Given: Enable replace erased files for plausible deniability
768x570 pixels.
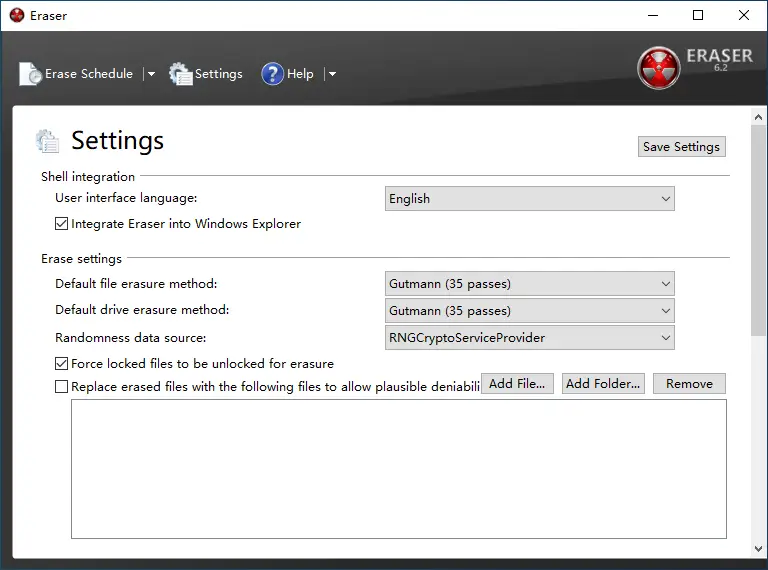Looking at the screenshot, I should [62, 386].
